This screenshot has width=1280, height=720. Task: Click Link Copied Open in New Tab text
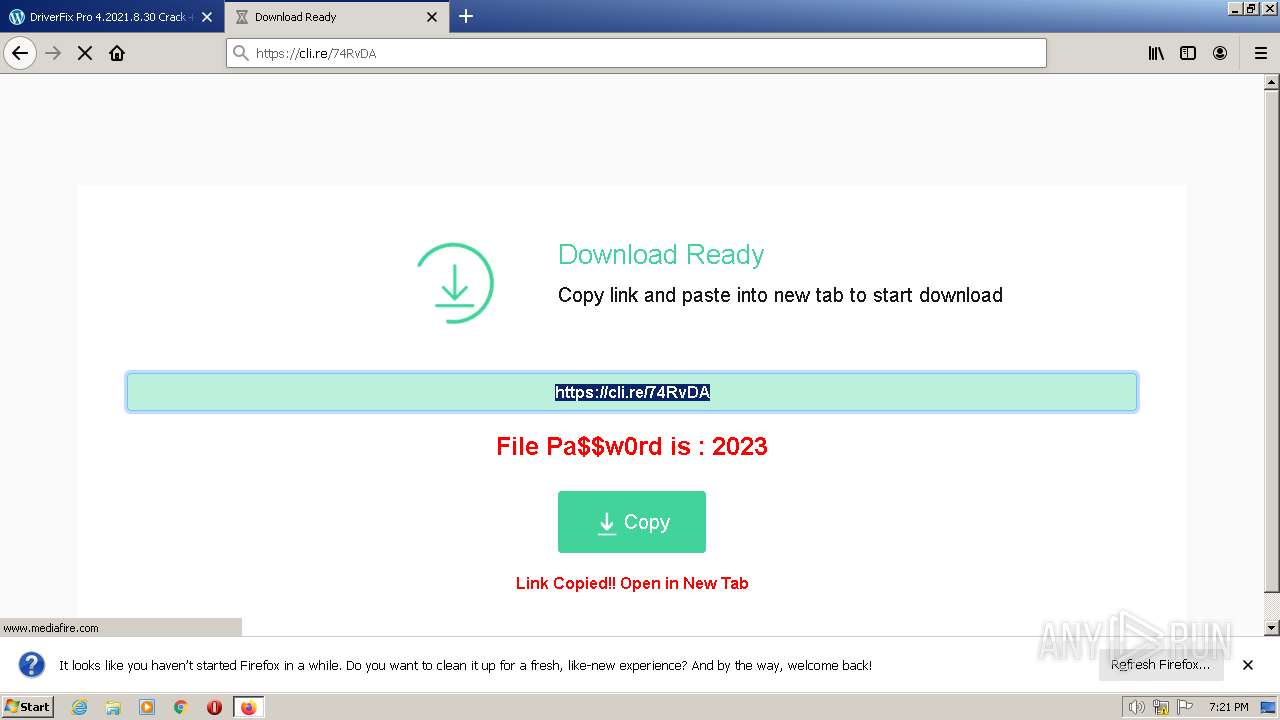click(x=632, y=583)
